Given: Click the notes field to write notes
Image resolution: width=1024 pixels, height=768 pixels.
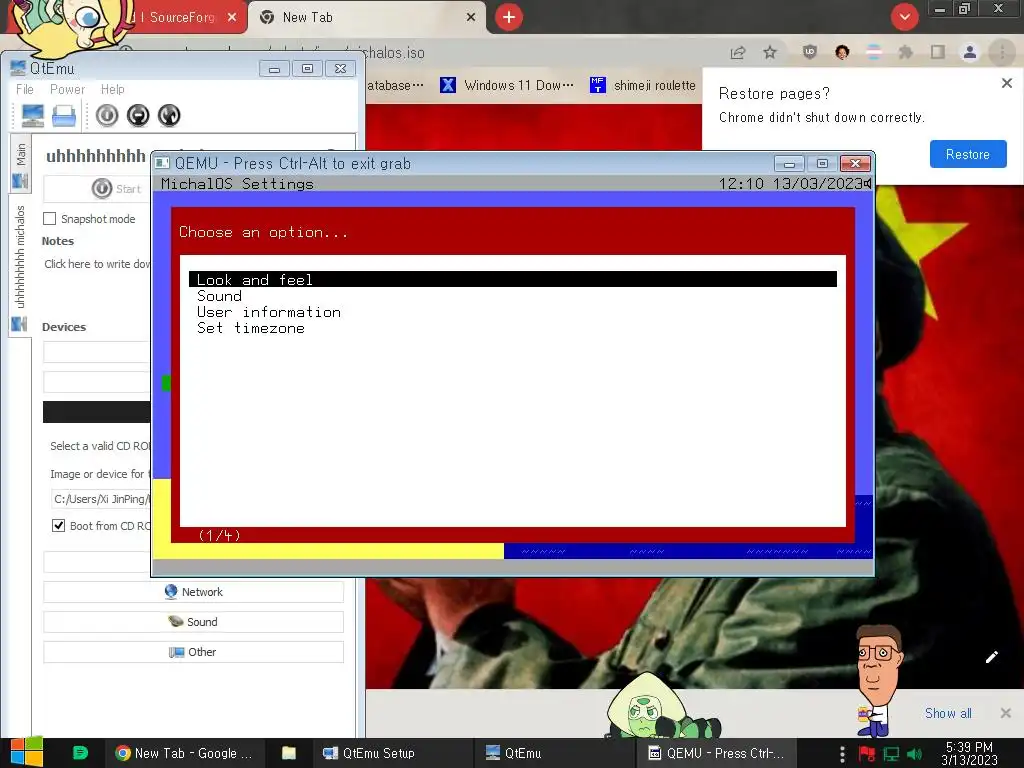Looking at the screenshot, I should 97,264.
